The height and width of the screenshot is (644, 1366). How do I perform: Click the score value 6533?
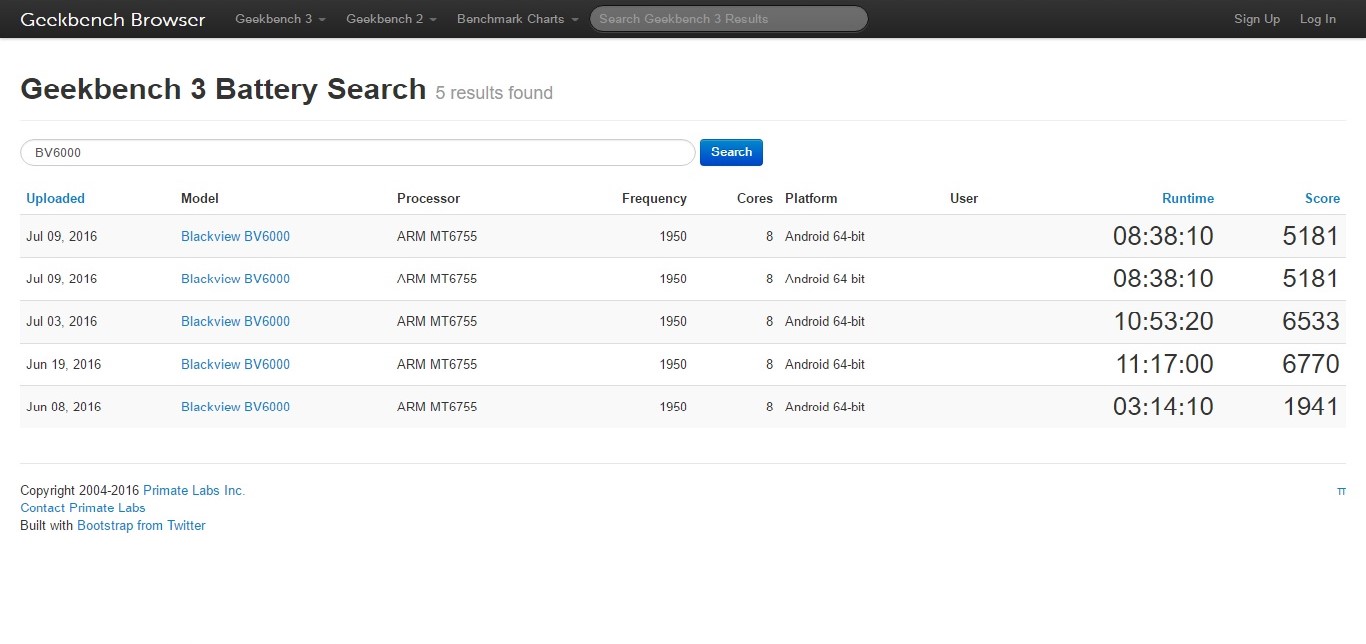tap(1311, 321)
